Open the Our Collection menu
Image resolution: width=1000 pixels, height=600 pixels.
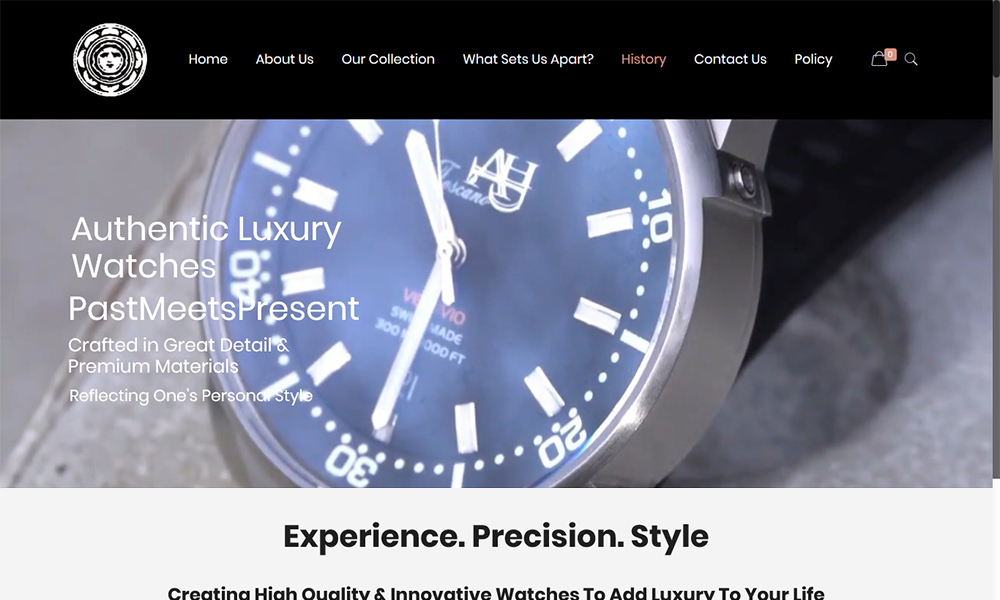coord(388,59)
